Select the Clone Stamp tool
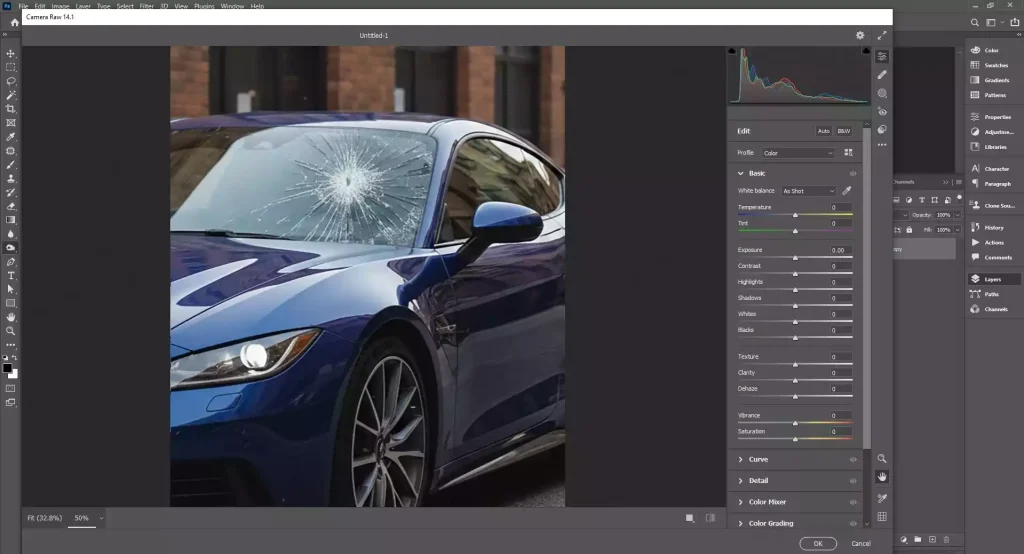The width and height of the screenshot is (1024, 554). (10, 178)
